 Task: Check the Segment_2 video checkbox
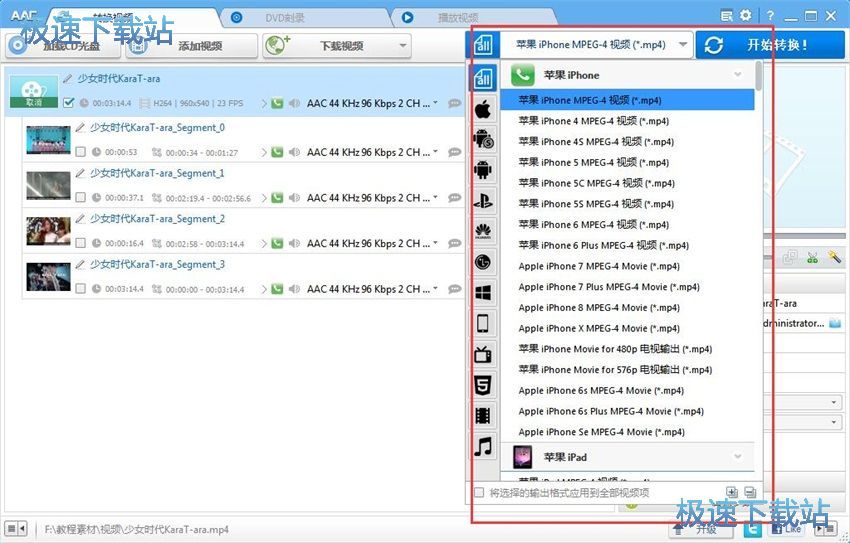(x=81, y=243)
